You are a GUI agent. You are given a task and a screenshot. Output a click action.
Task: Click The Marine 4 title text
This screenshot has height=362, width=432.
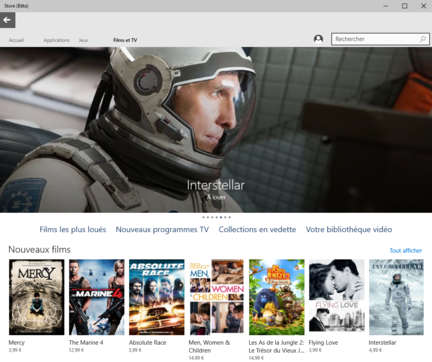86,342
